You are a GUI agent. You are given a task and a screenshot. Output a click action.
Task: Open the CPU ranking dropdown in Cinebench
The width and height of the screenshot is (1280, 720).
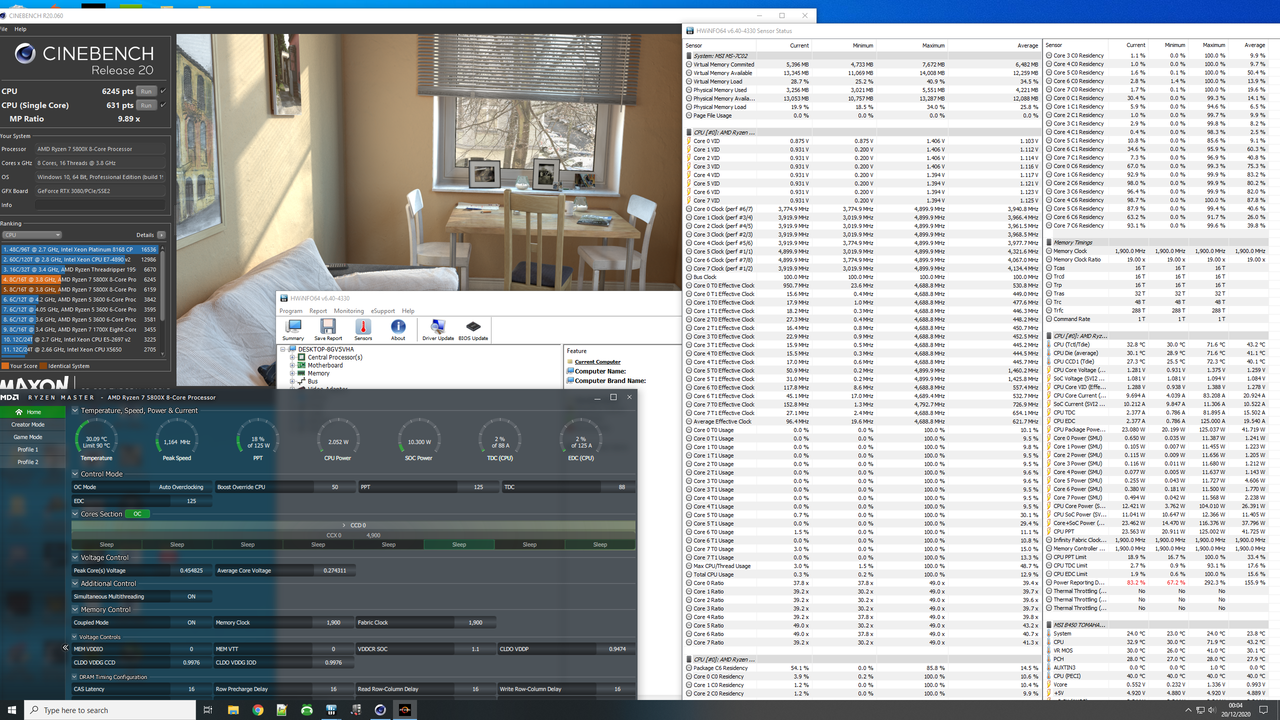31,235
